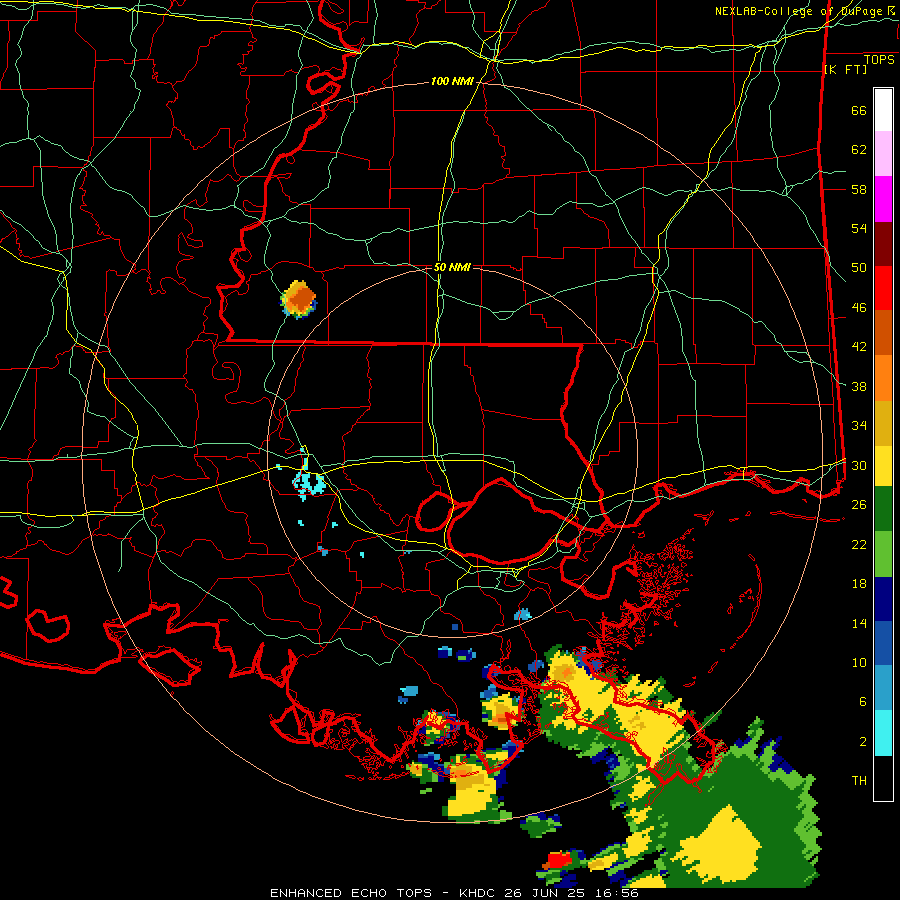Click the "50" legend value
The image size is (900, 900).
[x=859, y=267]
